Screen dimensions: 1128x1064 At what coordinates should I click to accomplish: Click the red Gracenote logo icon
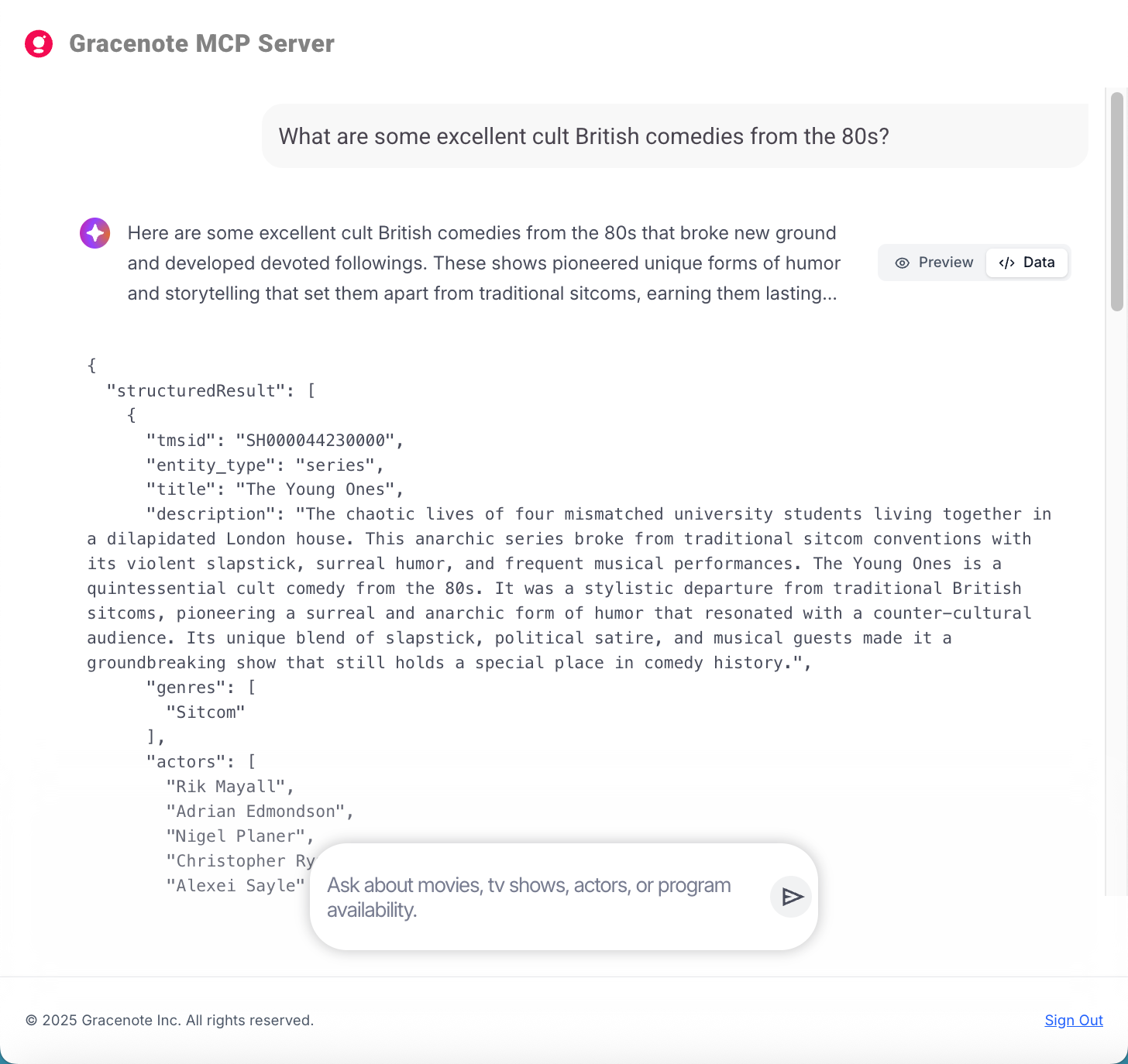coord(39,44)
